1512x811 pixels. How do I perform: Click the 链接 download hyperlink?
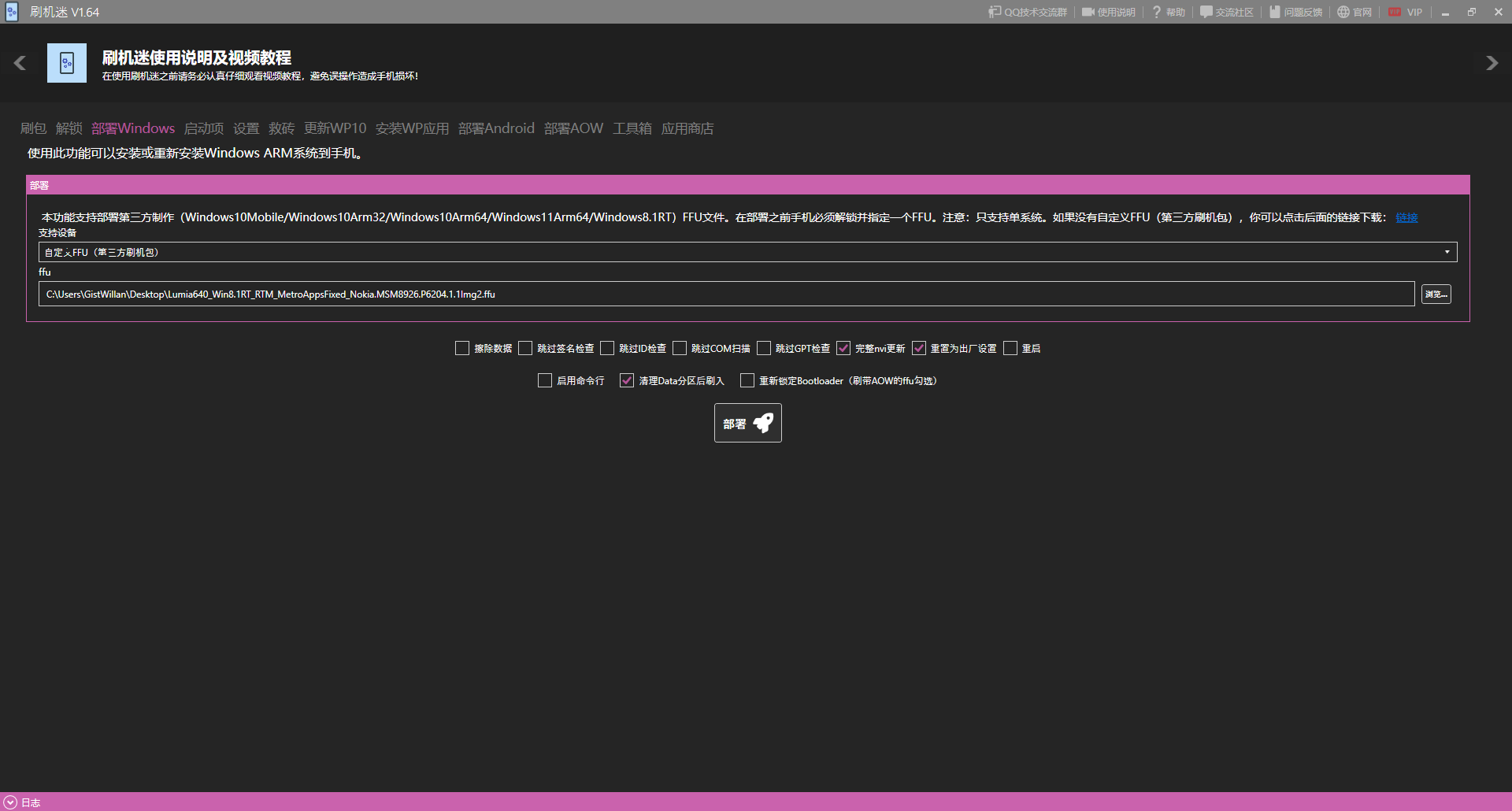point(1406,217)
